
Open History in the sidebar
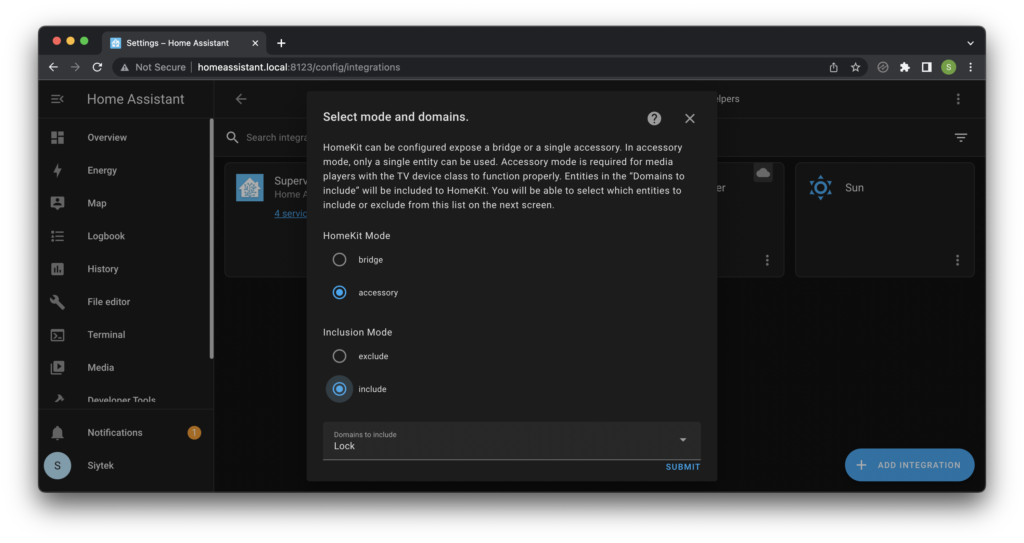(x=103, y=269)
